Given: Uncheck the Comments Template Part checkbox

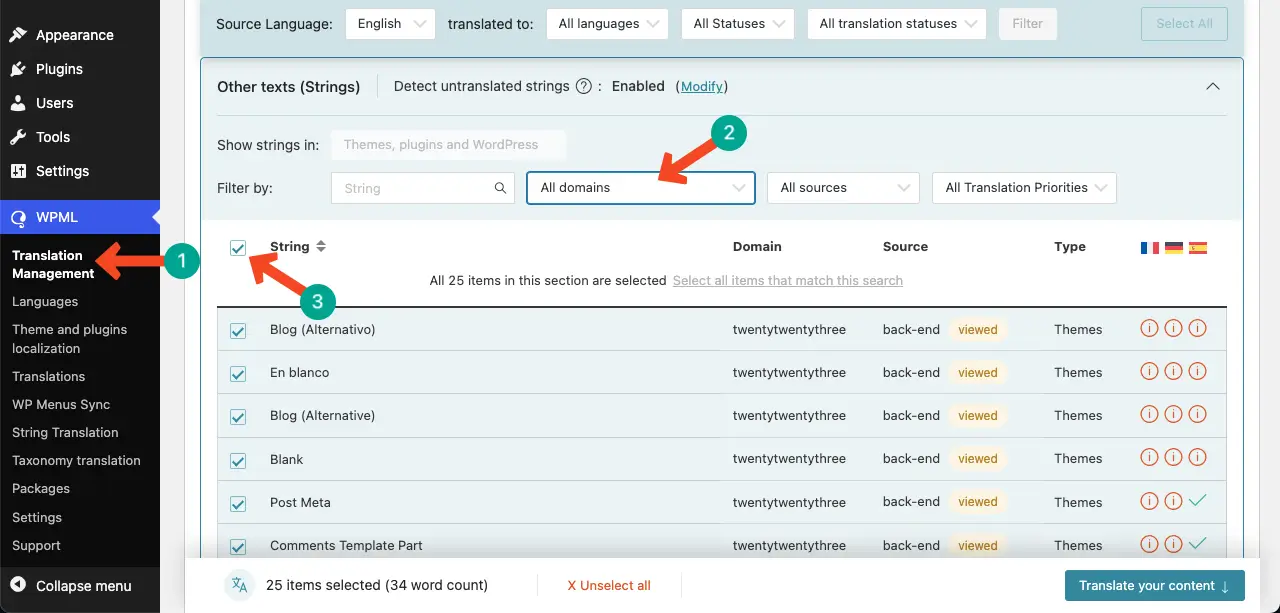Looking at the screenshot, I should pyautogui.click(x=238, y=547).
